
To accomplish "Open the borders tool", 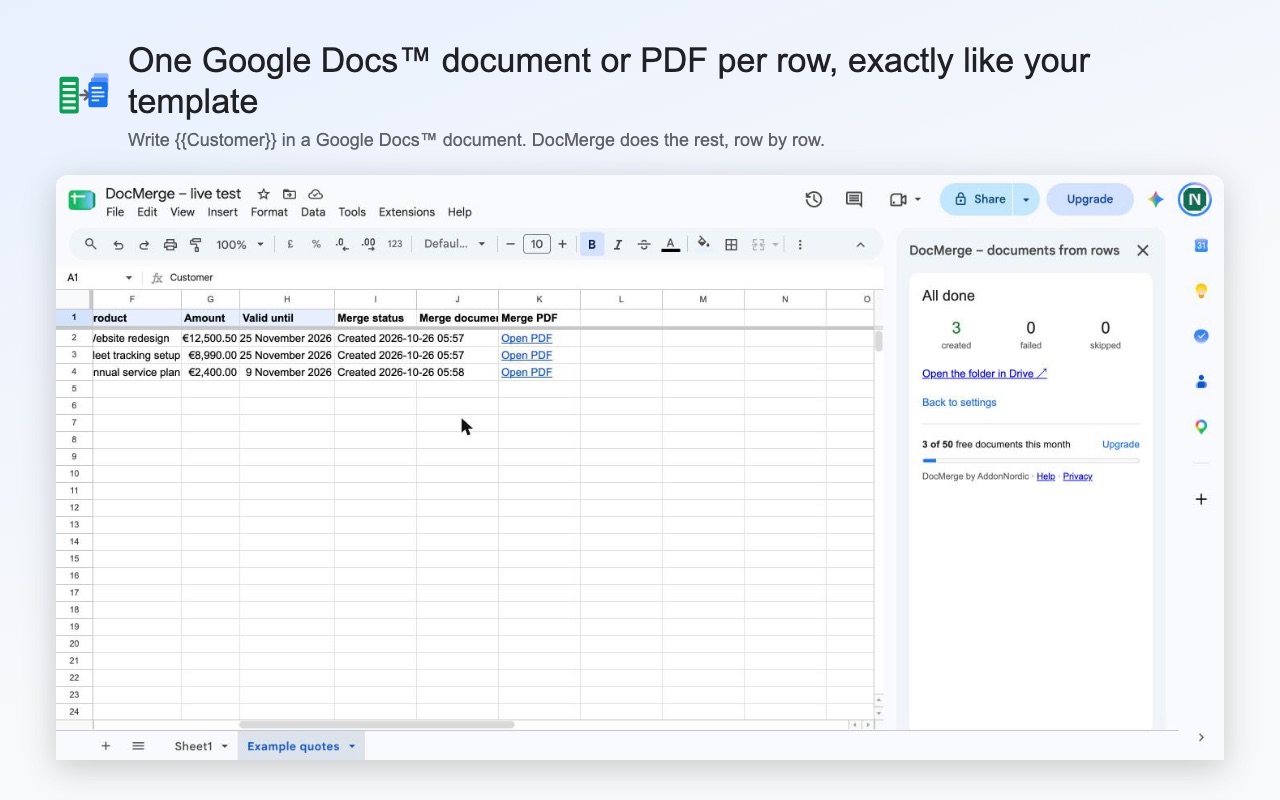I will (731, 244).
